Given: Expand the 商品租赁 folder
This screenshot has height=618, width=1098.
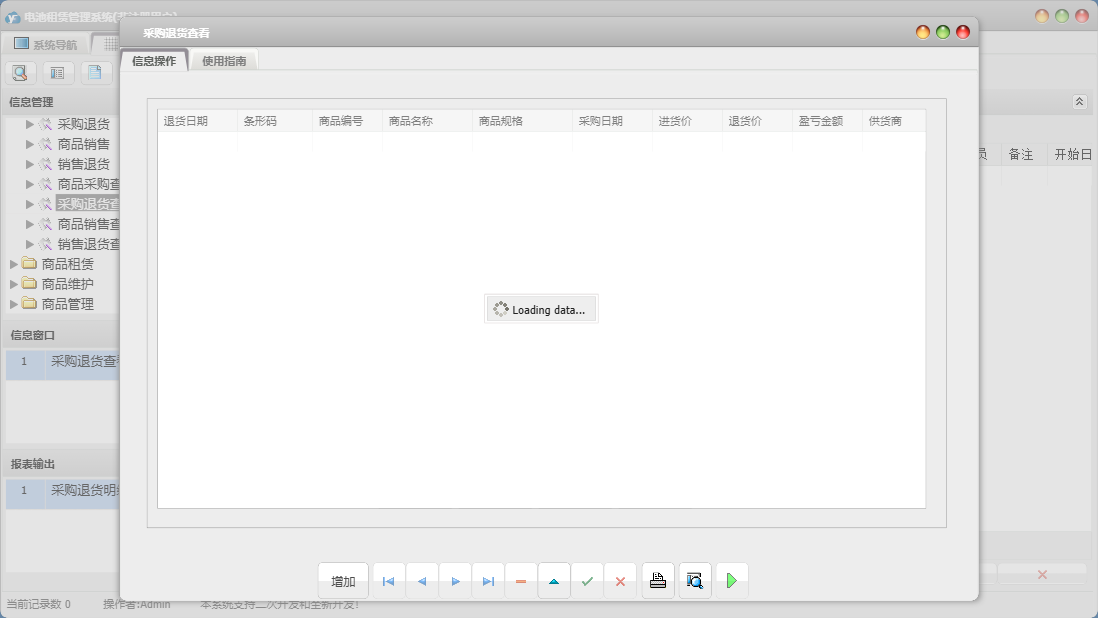Looking at the screenshot, I should pyautogui.click(x=14, y=264).
